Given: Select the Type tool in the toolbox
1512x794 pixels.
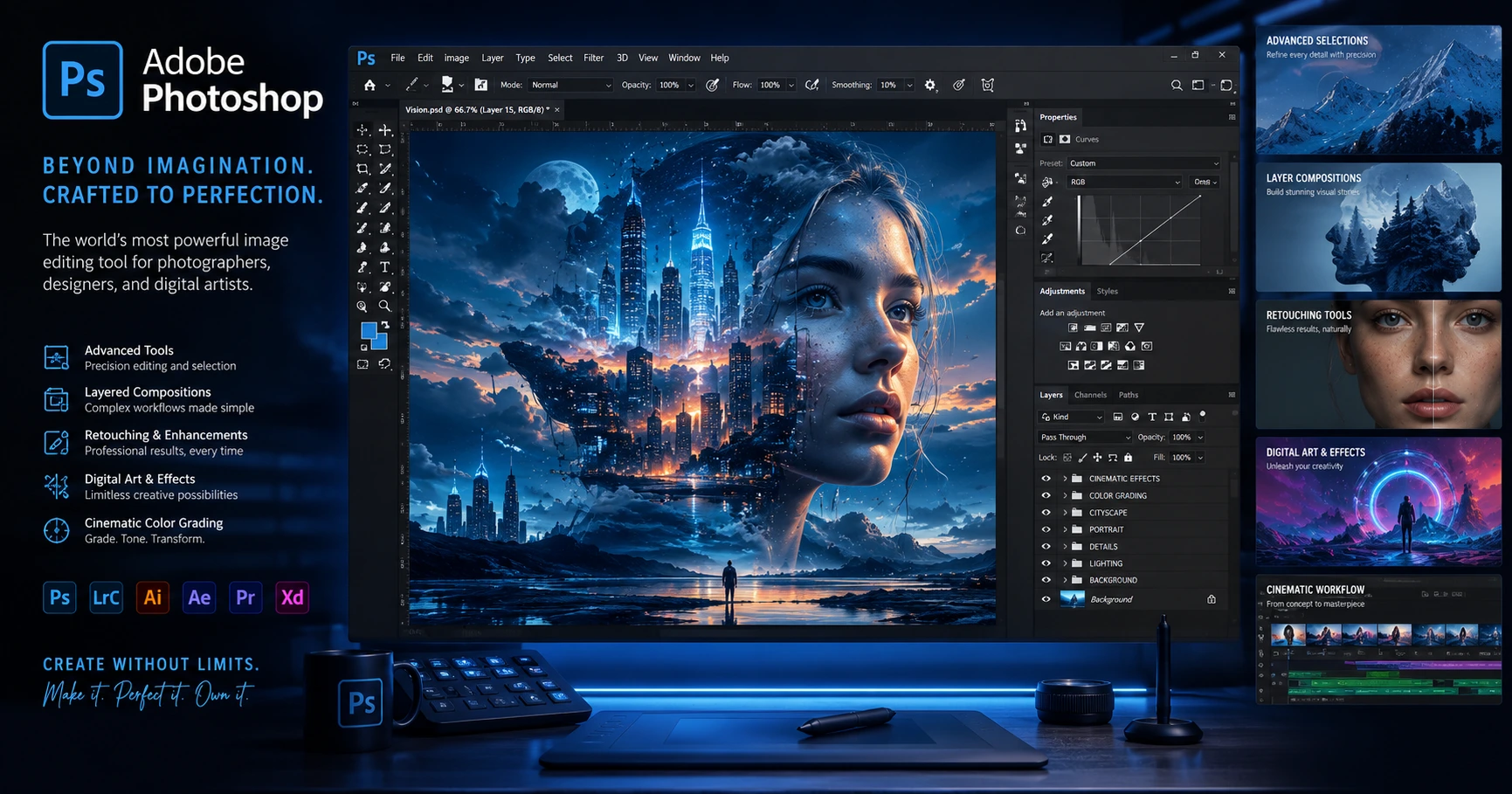Looking at the screenshot, I should [x=384, y=267].
